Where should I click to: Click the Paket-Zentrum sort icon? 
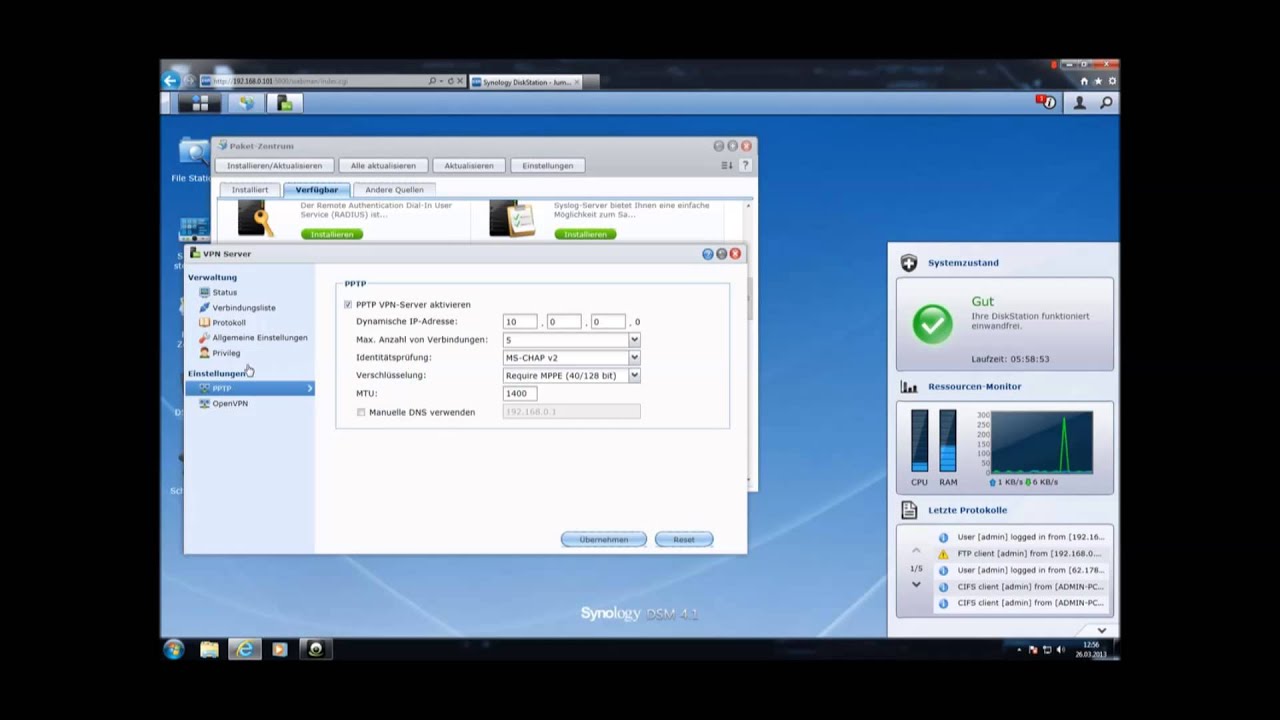[727, 165]
